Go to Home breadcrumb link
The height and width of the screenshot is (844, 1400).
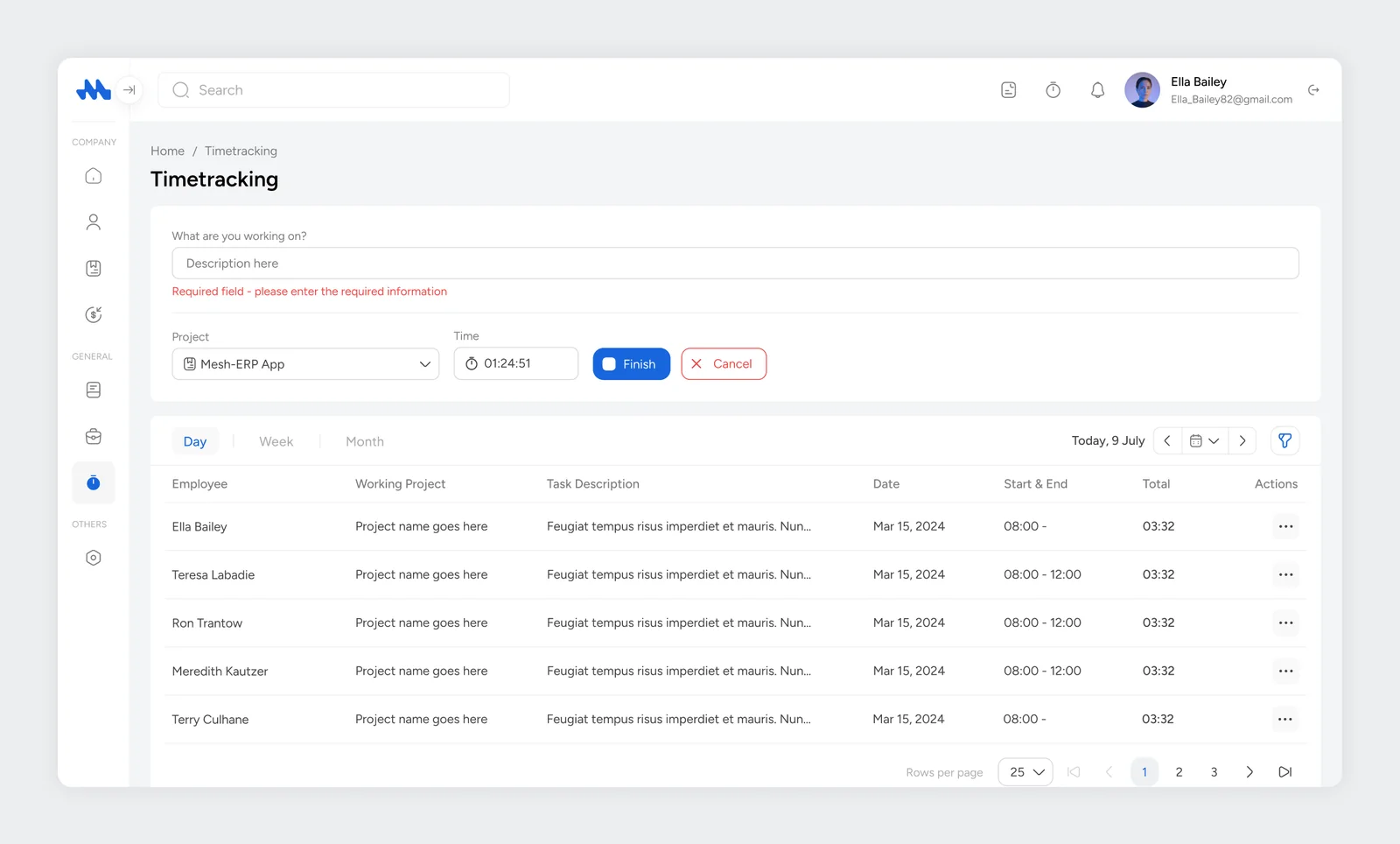(167, 151)
